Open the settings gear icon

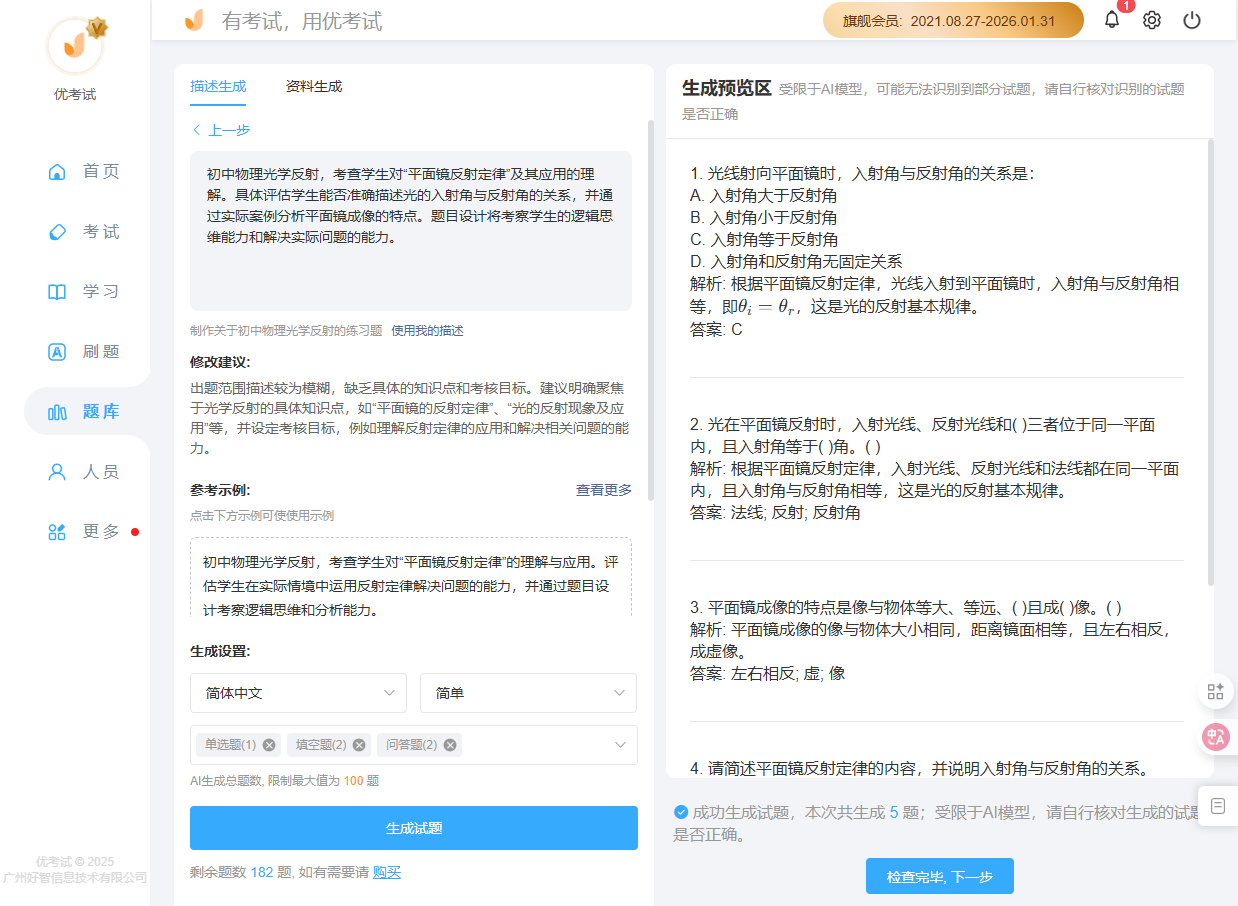(x=1151, y=19)
